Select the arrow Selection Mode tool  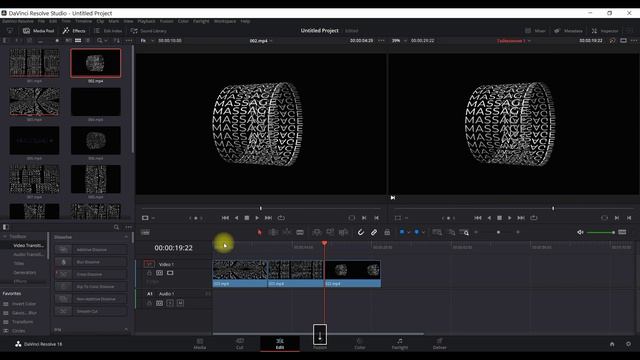[x=260, y=232]
